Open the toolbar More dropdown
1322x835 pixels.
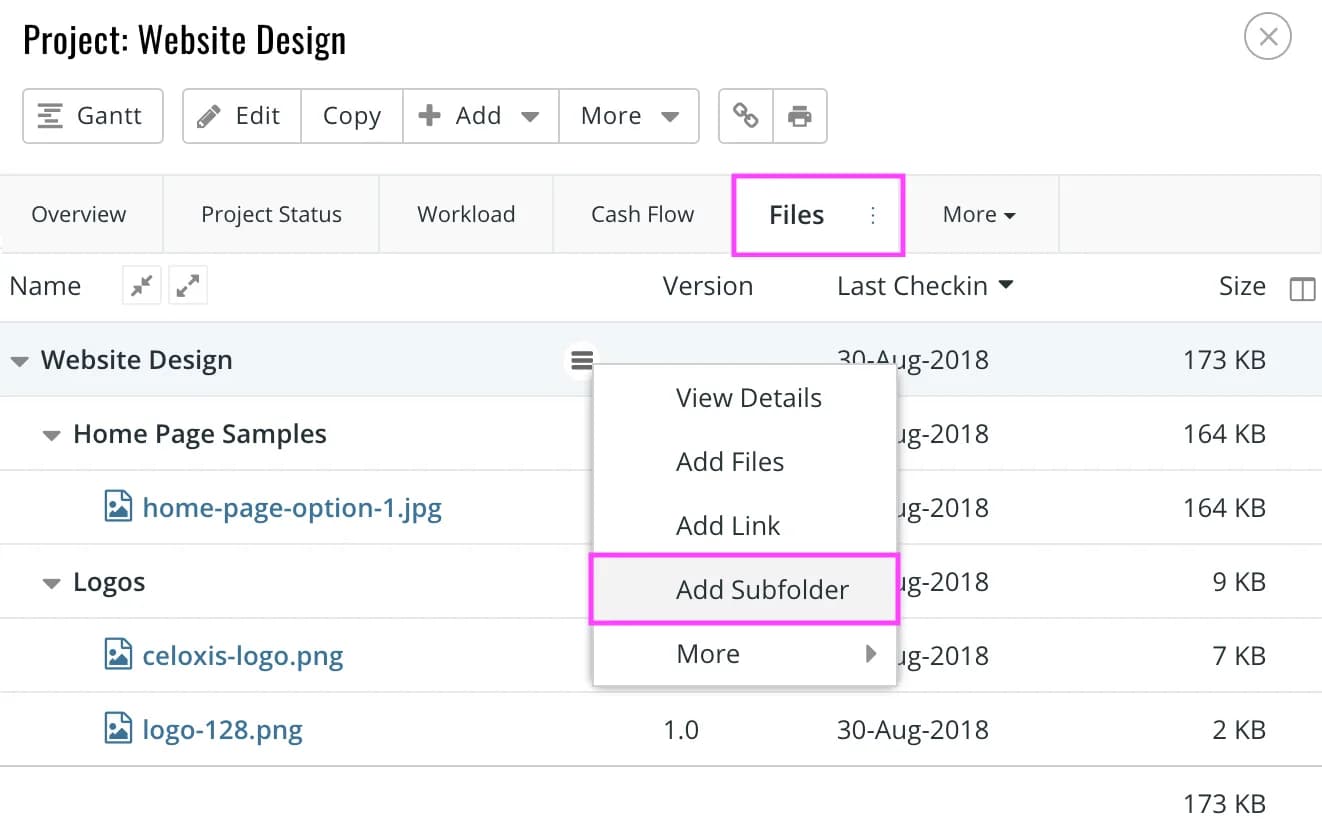(x=629, y=116)
